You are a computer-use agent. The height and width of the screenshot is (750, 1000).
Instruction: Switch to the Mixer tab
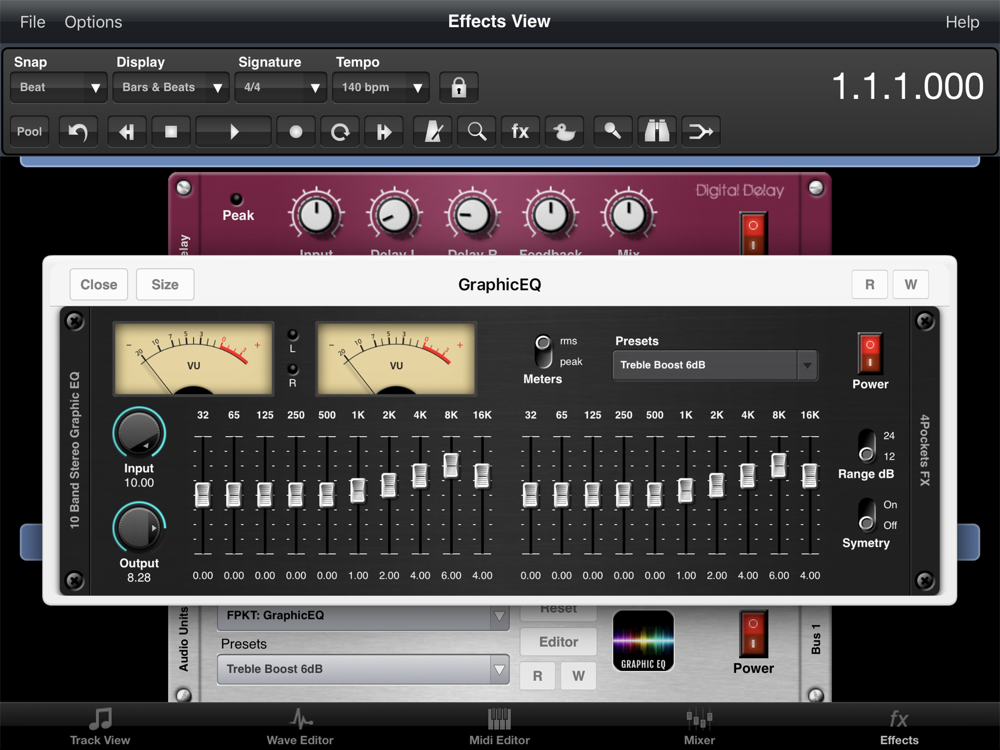[x=699, y=726]
